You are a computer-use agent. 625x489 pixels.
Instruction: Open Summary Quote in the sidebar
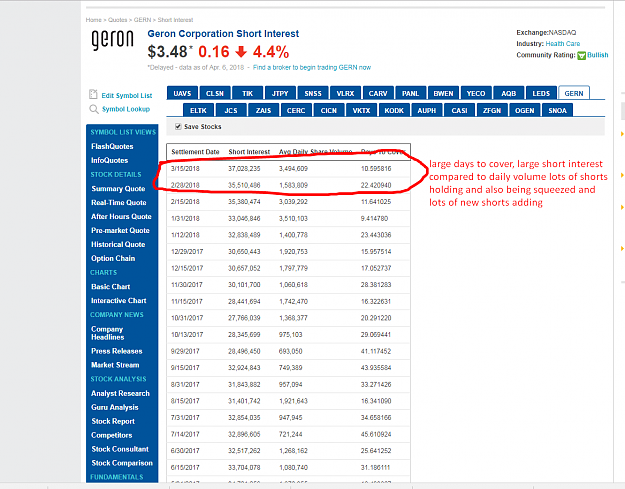tap(118, 189)
